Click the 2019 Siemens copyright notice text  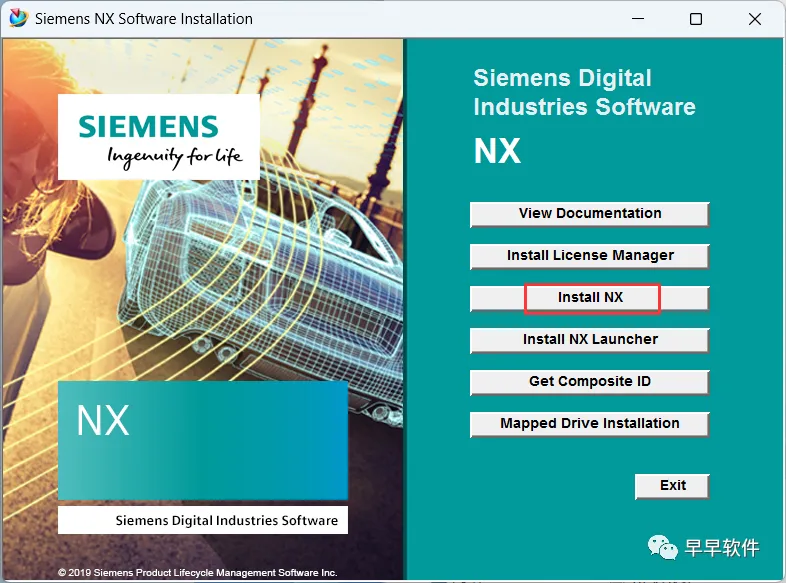pyautogui.click(x=198, y=572)
